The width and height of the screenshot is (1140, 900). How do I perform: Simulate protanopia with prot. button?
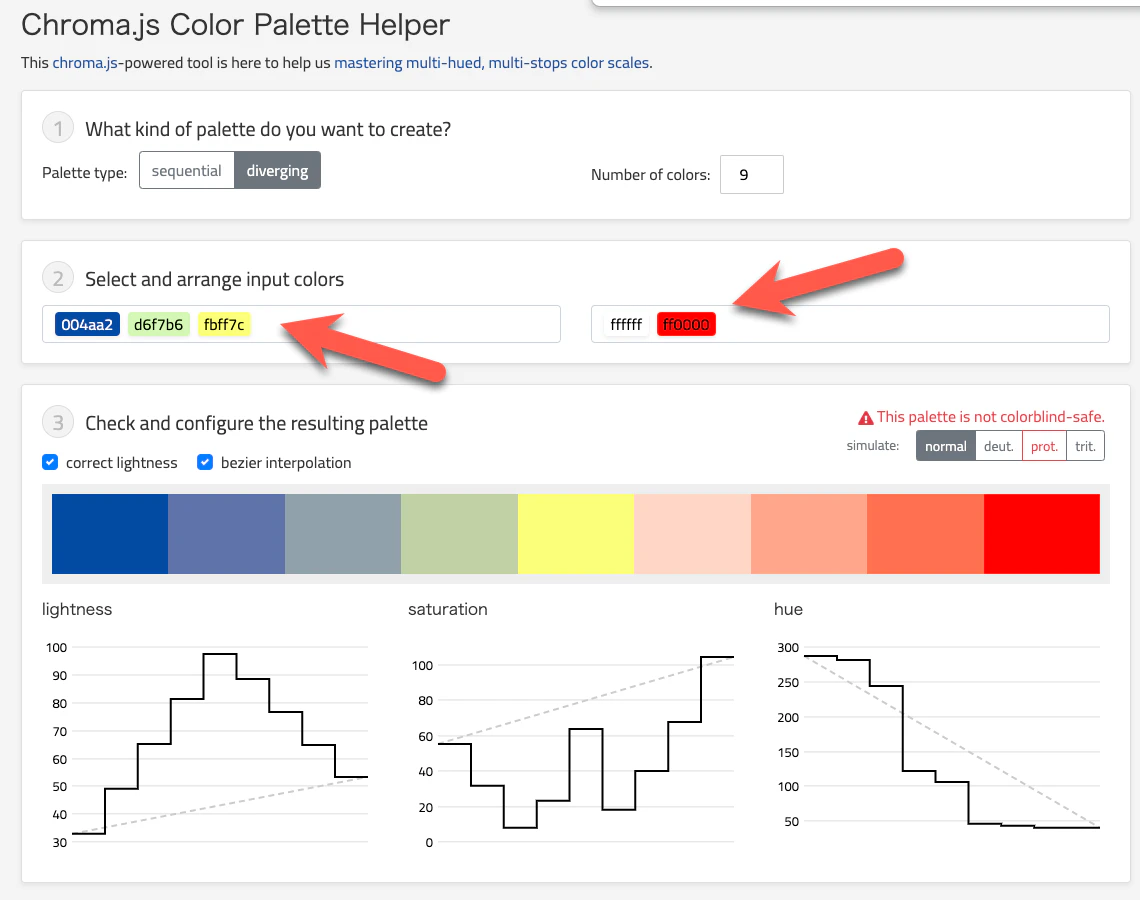[1044, 446]
